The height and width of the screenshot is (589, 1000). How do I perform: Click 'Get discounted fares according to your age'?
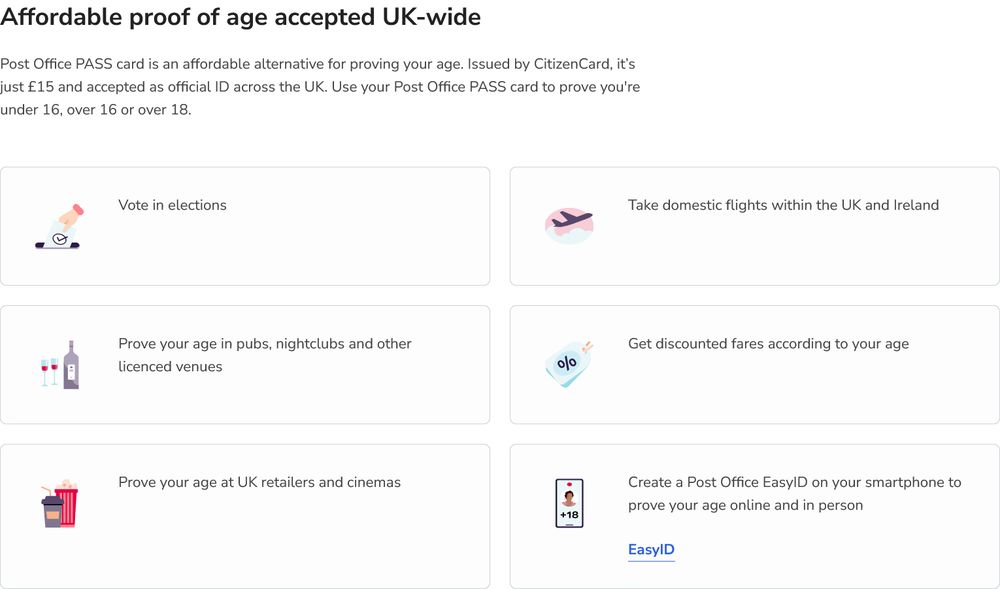click(768, 344)
